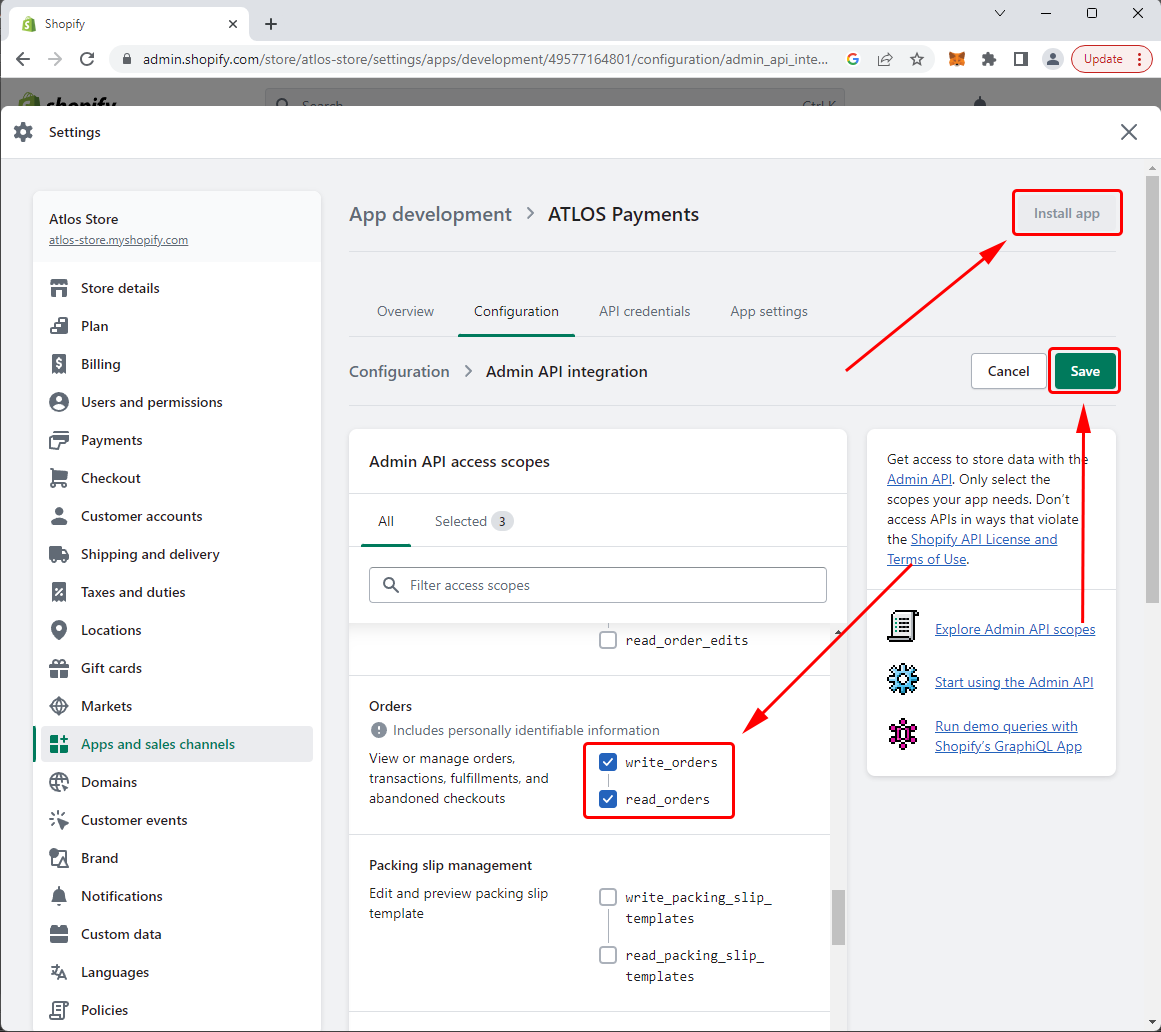Enable read_packing_slip_templates scope

(608, 955)
